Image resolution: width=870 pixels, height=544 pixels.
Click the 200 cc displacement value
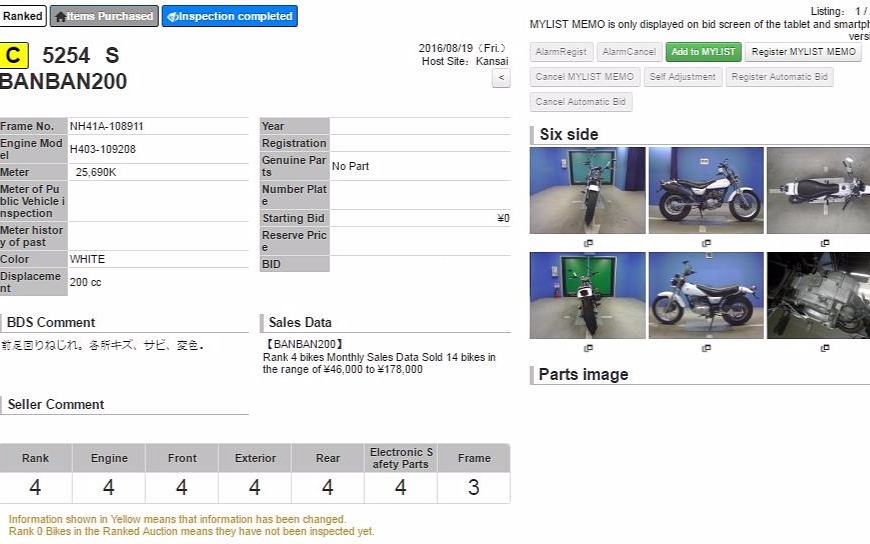[85, 282]
